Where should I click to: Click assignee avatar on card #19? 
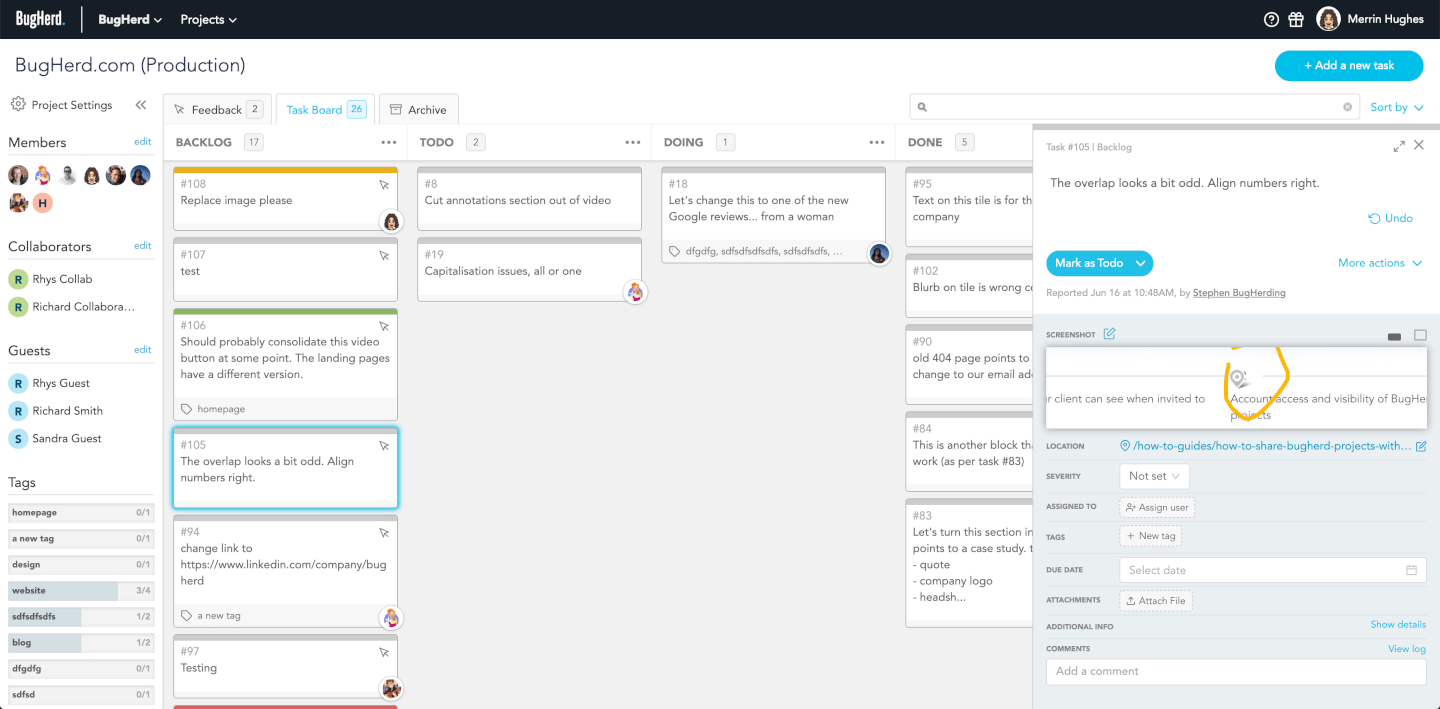(635, 292)
